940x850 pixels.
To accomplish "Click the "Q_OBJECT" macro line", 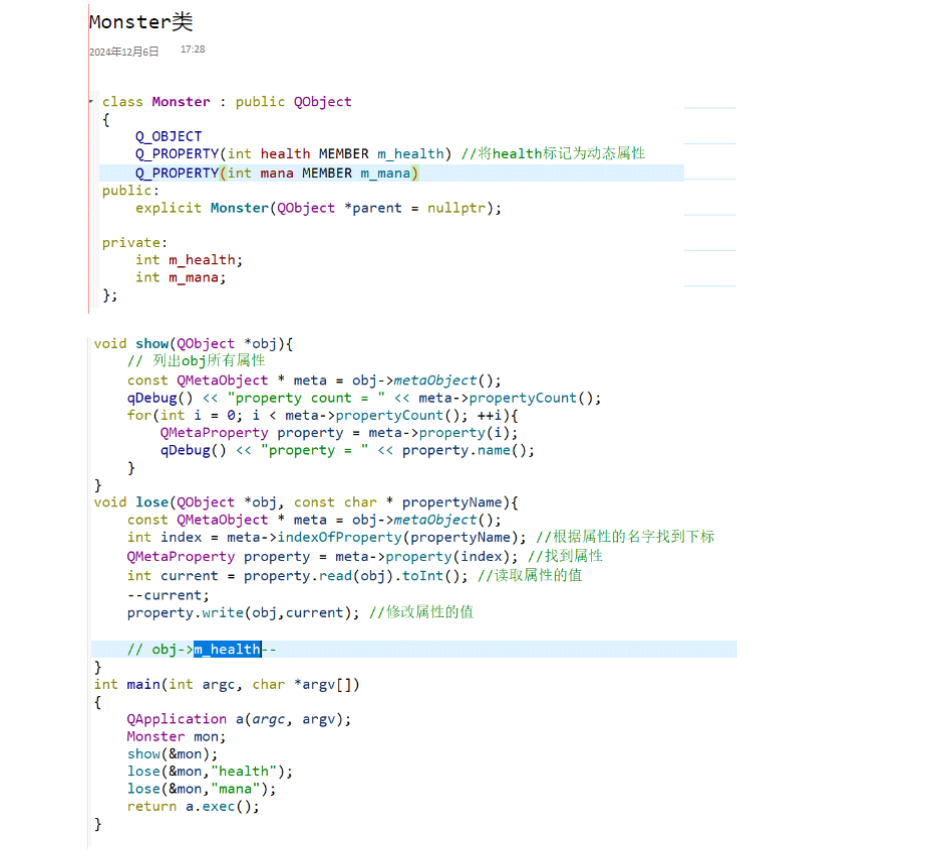I will click(x=168, y=136).
